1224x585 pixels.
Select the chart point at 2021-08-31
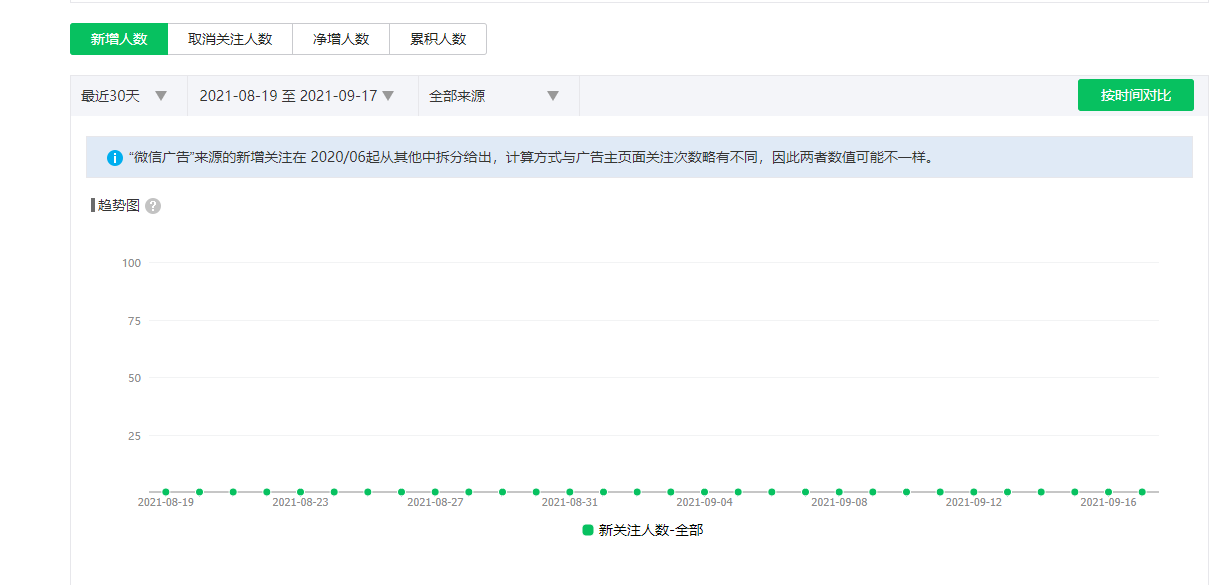click(570, 492)
